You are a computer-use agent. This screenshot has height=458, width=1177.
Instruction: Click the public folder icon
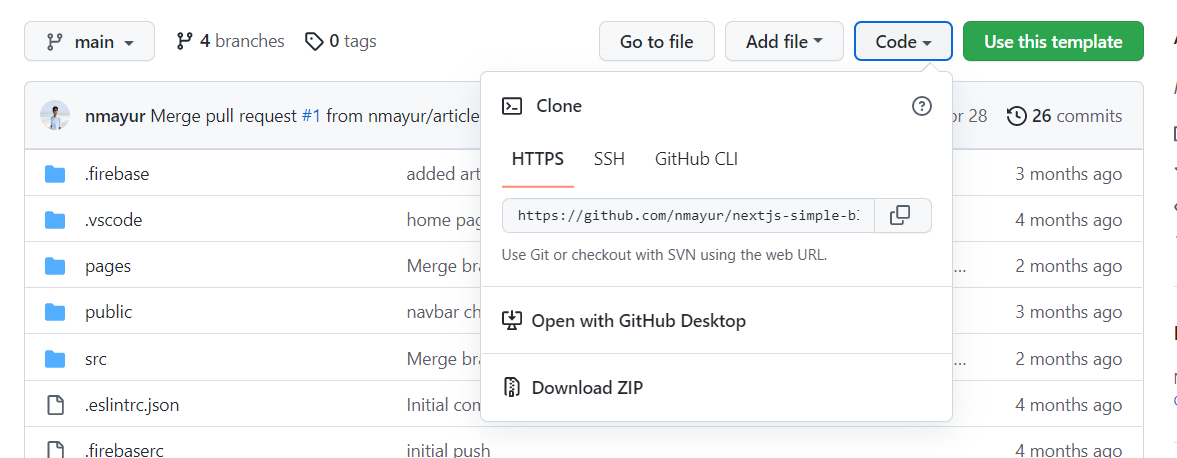click(55, 312)
